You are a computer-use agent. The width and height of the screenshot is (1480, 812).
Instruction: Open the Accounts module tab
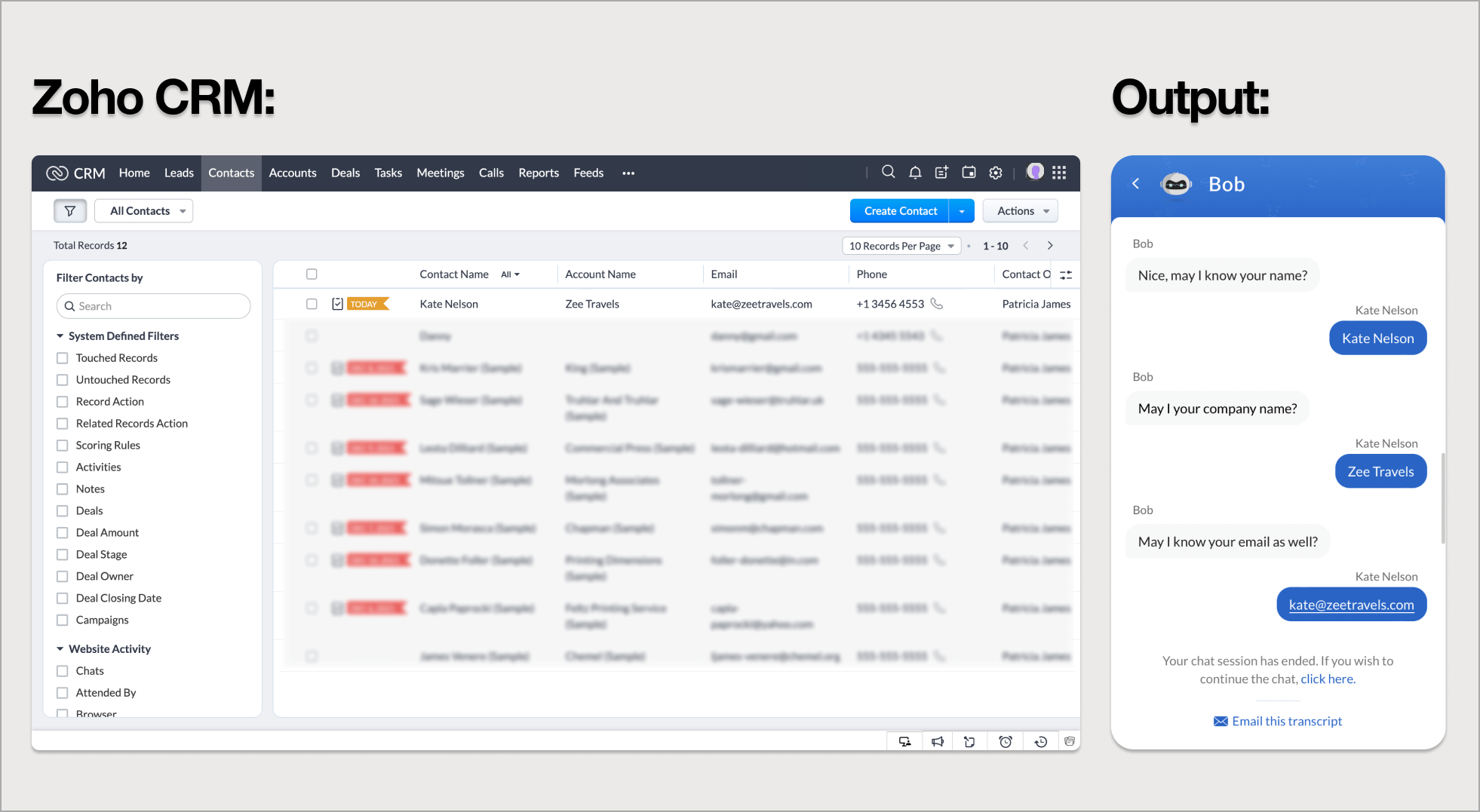(x=293, y=173)
